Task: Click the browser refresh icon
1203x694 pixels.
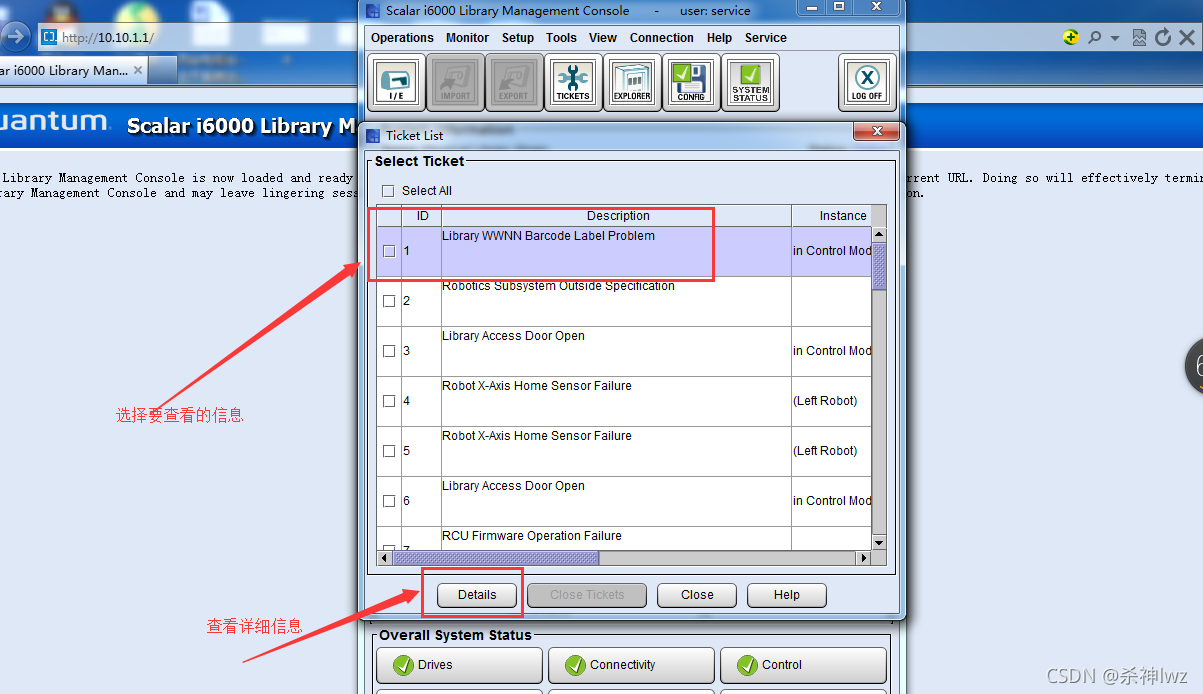Action: 1163,37
